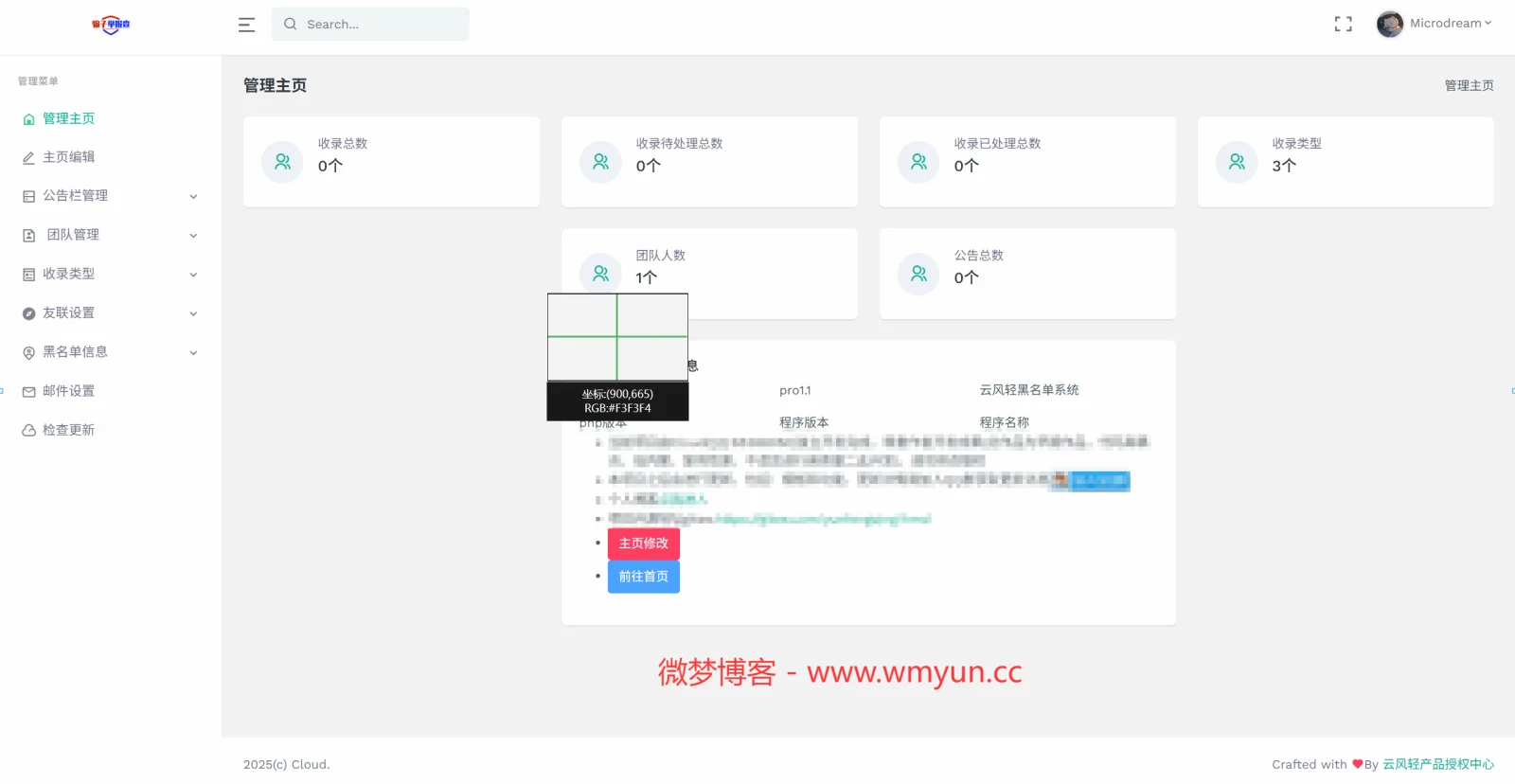Click the list icon beside 收录类型 in the sidebar
The width and height of the screenshot is (1515, 784).
coord(28,275)
